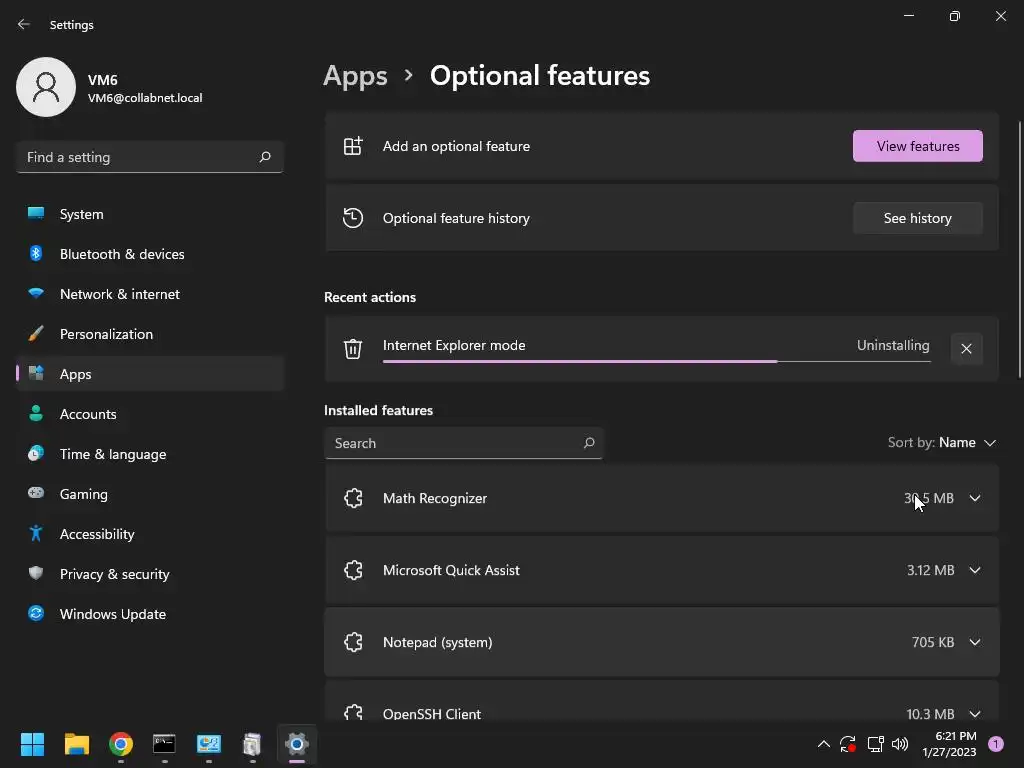Open System settings

(x=150, y=214)
